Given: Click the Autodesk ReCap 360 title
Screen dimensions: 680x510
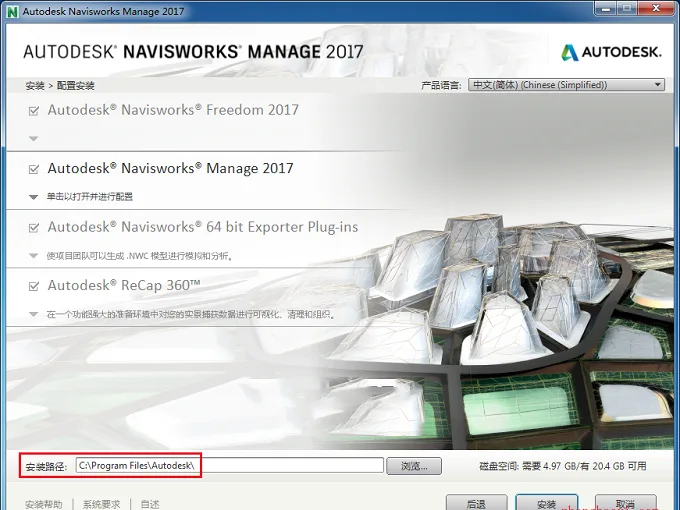Looking at the screenshot, I should click(x=124, y=285).
